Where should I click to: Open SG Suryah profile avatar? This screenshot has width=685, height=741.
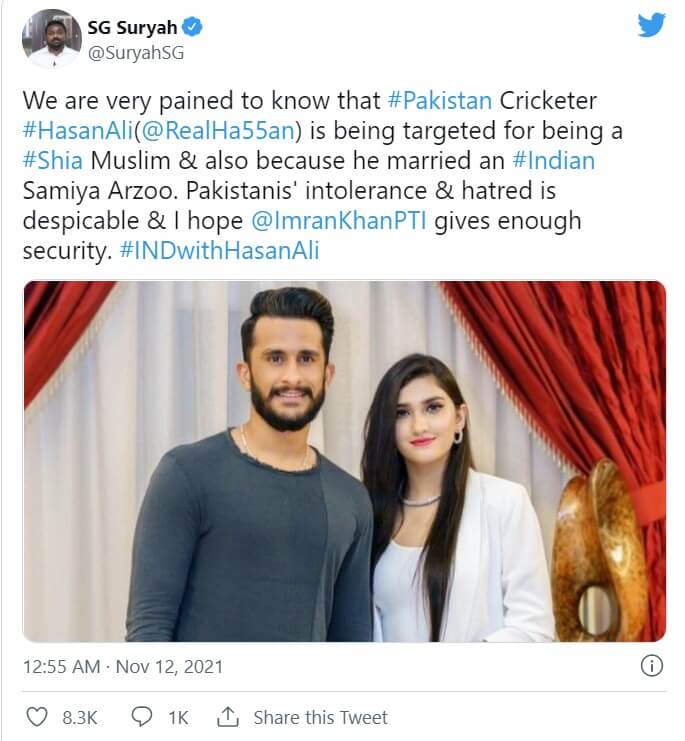coord(51,39)
